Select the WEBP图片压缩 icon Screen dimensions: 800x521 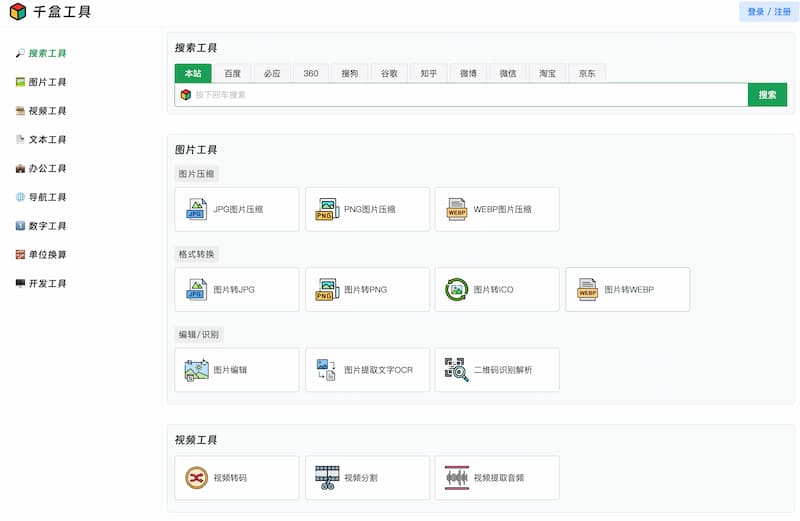click(x=457, y=209)
